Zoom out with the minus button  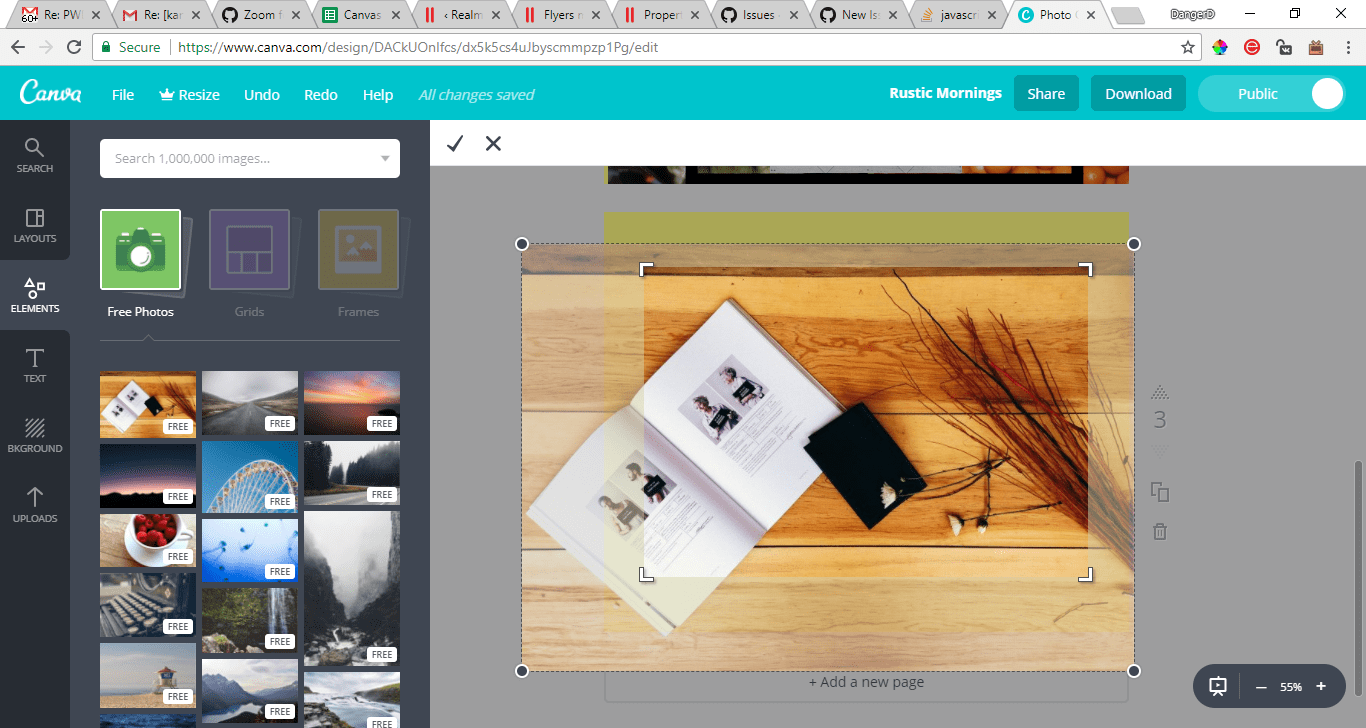[x=1261, y=687]
